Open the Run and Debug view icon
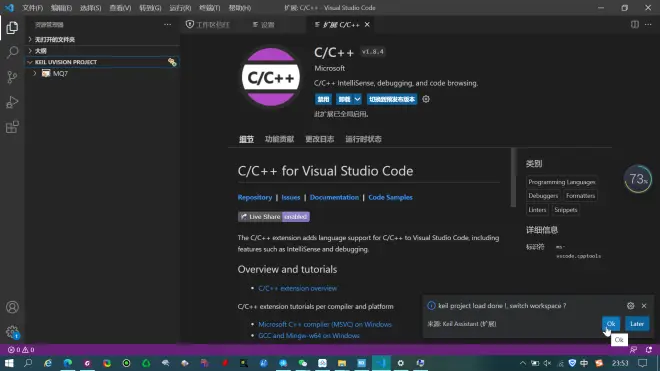This screenshot has height=371, width=660. 12,102
